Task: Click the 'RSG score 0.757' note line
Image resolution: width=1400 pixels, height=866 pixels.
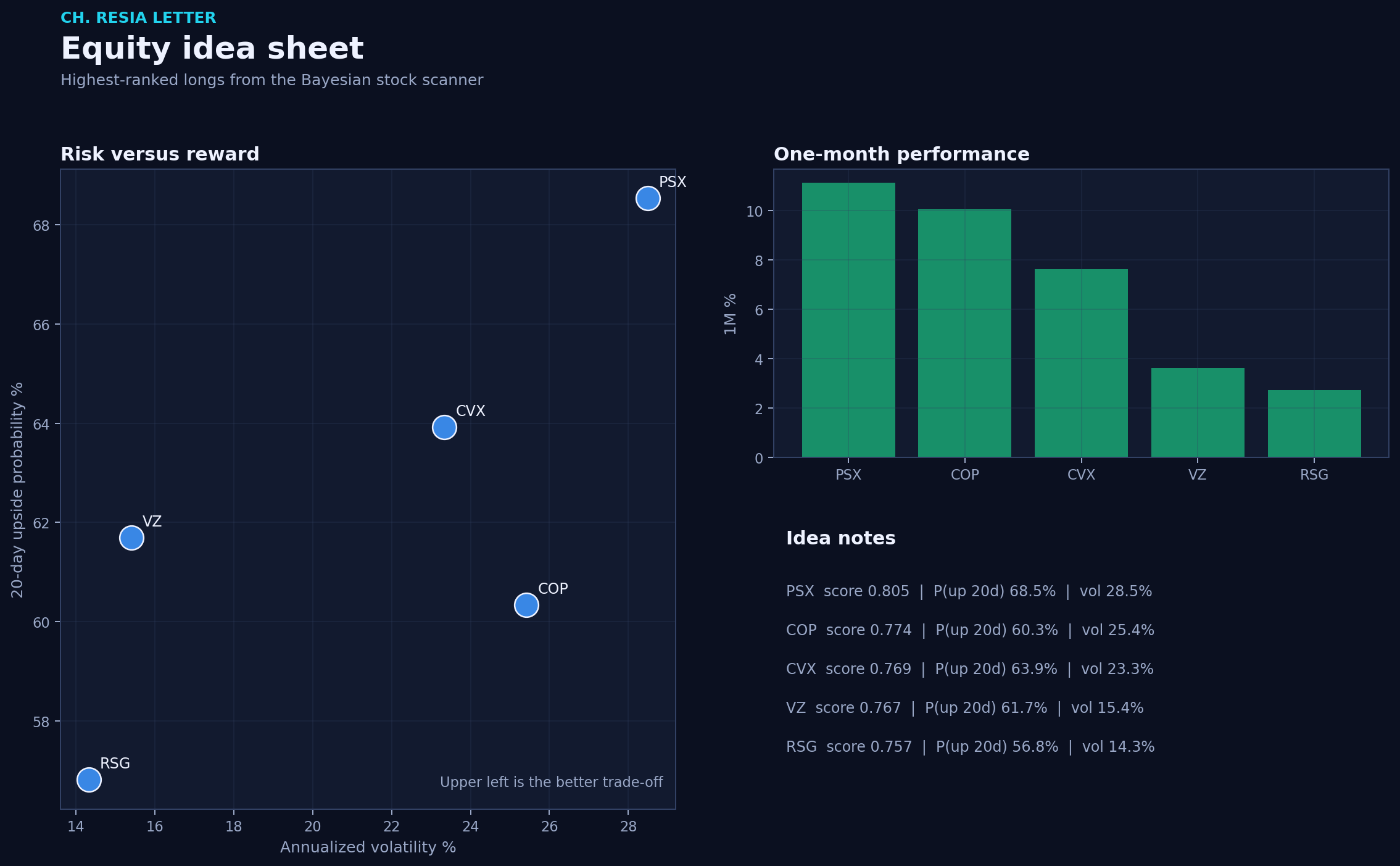Action: click(970, 747)
